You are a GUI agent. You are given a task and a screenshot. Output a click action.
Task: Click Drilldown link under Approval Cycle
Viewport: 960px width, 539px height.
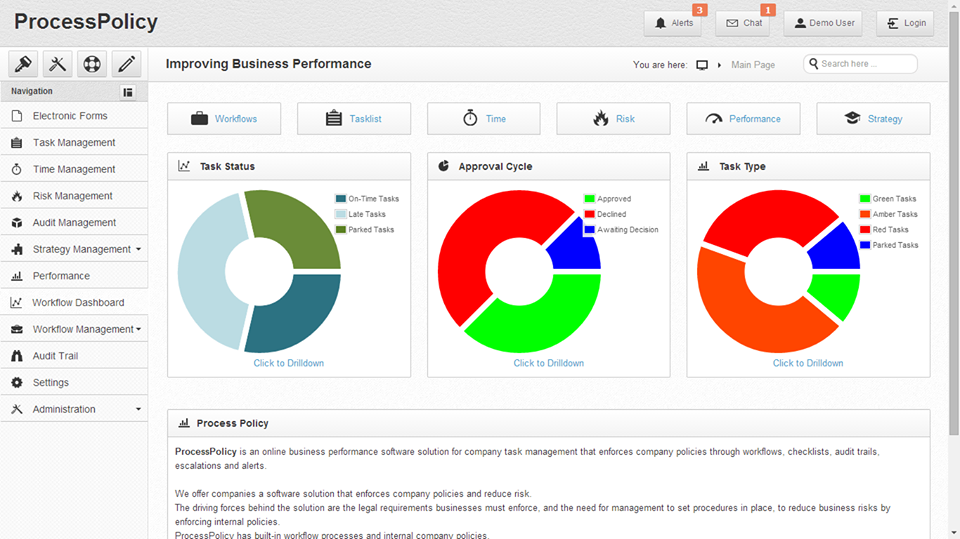549,363
